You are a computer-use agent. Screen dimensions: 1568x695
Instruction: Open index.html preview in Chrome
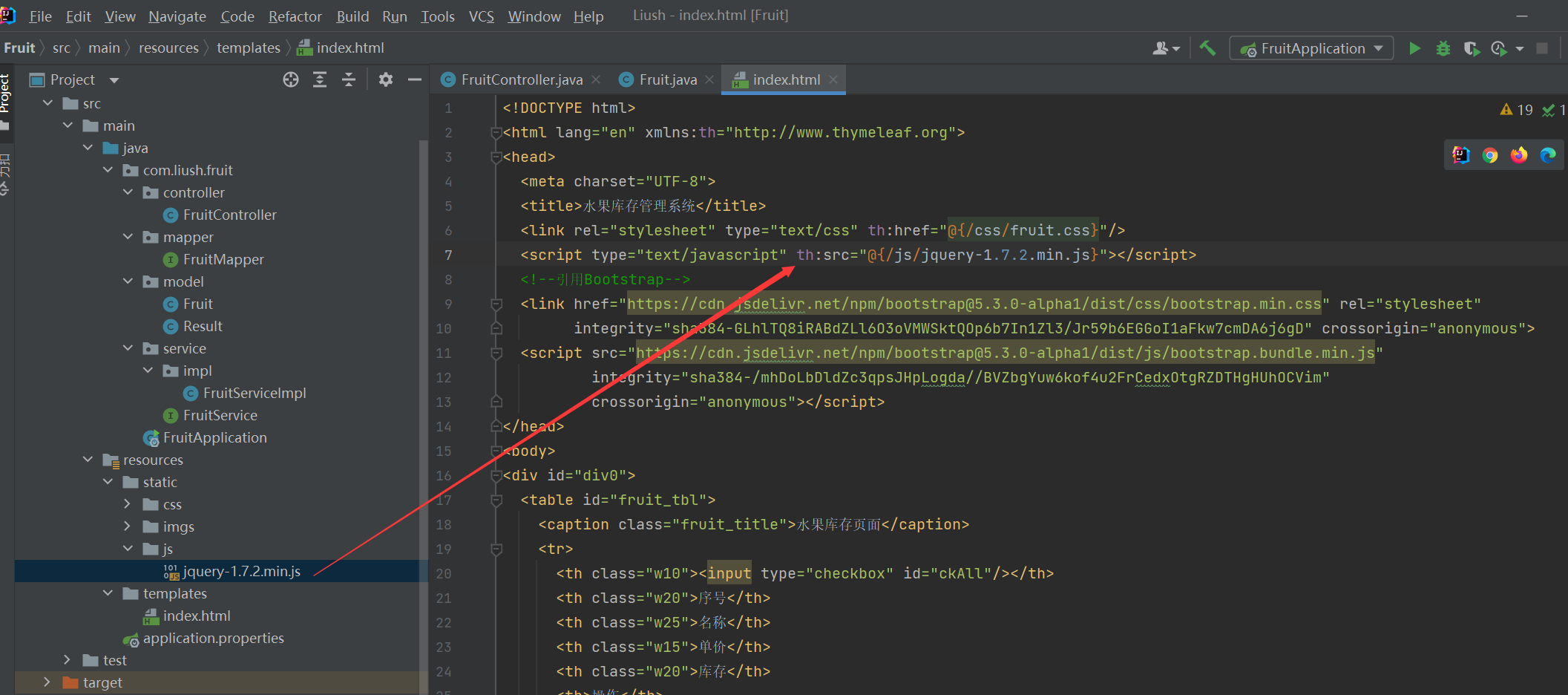[x=1489, y=154]
